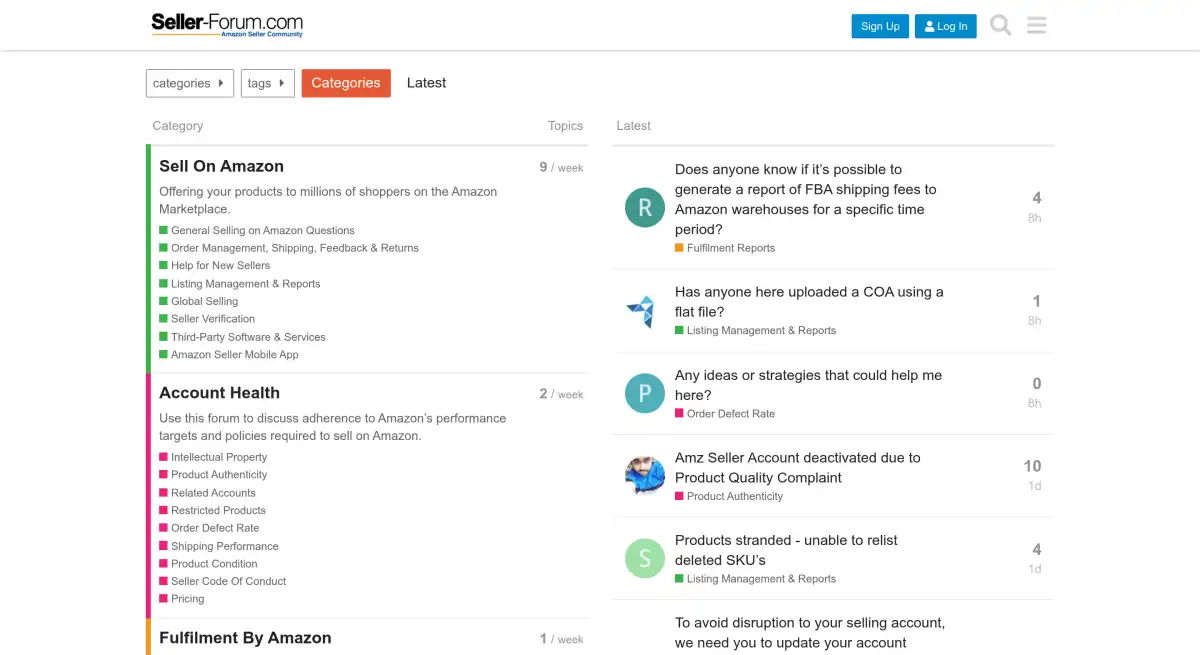The image size is (1200, 655).
Task: Open the Intellectual Property subcategory
Action: 219,457
